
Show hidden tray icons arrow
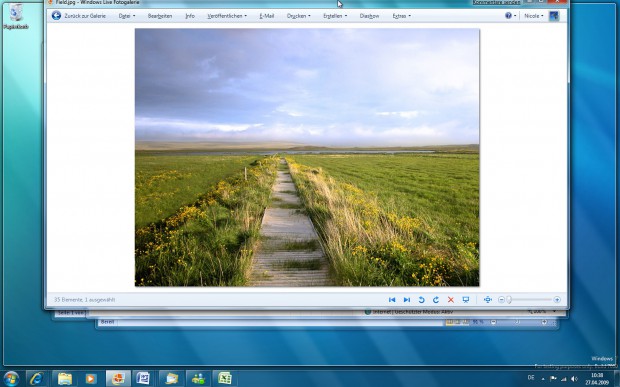(x=543, y=379)
